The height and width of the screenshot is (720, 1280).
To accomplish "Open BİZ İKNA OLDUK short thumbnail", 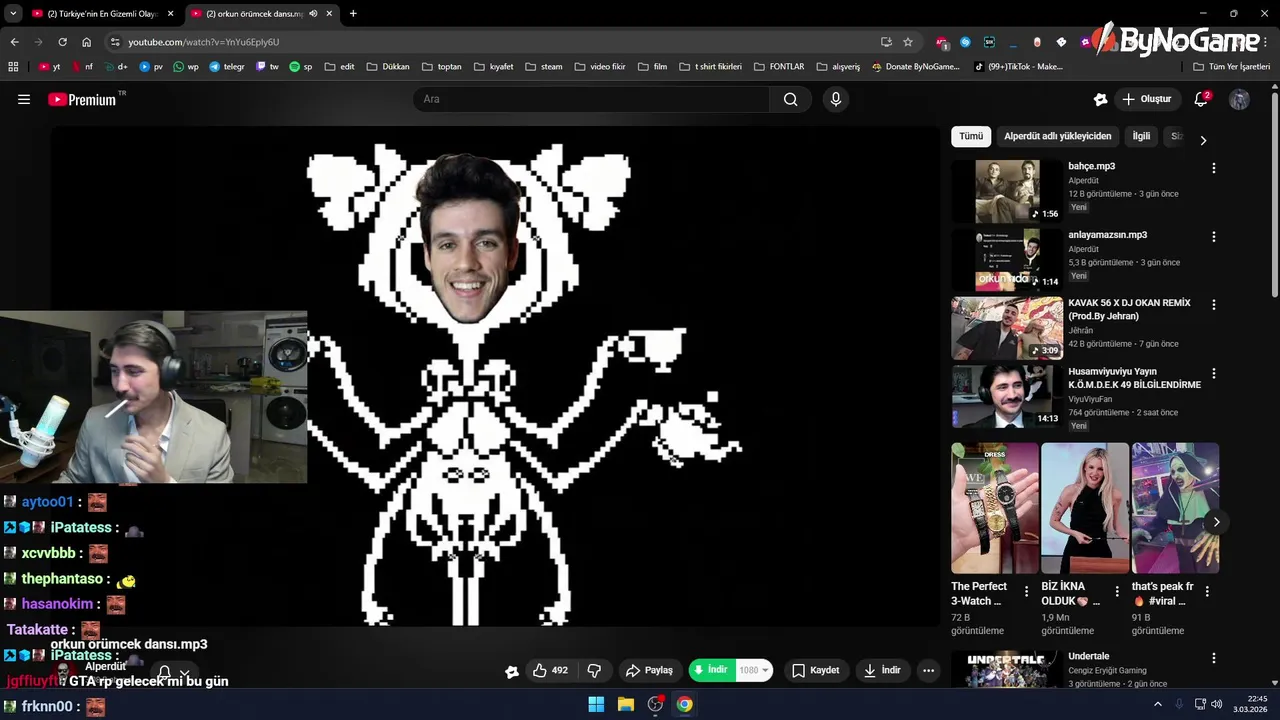I will pyautogui.click(x=1085, y=508).
